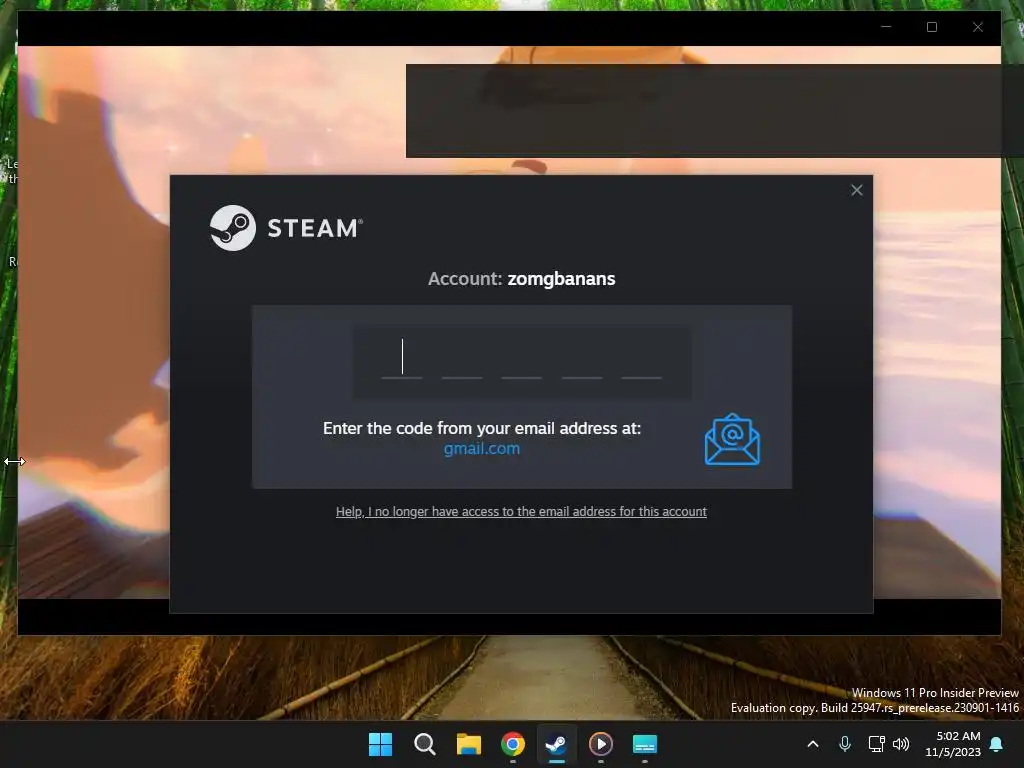Open network settings tray icon
Screen dimensions: 1024x768
point(876,744)
